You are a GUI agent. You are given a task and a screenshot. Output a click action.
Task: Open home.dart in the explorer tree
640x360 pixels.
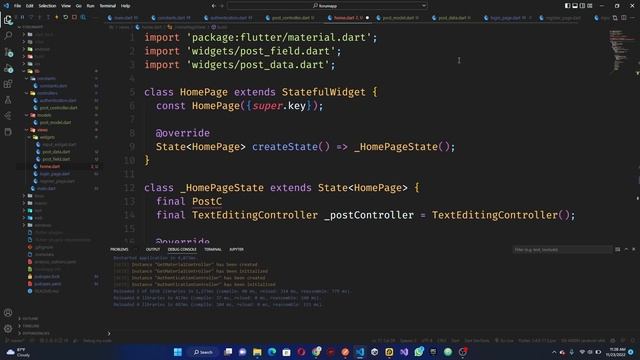(50, 167)
